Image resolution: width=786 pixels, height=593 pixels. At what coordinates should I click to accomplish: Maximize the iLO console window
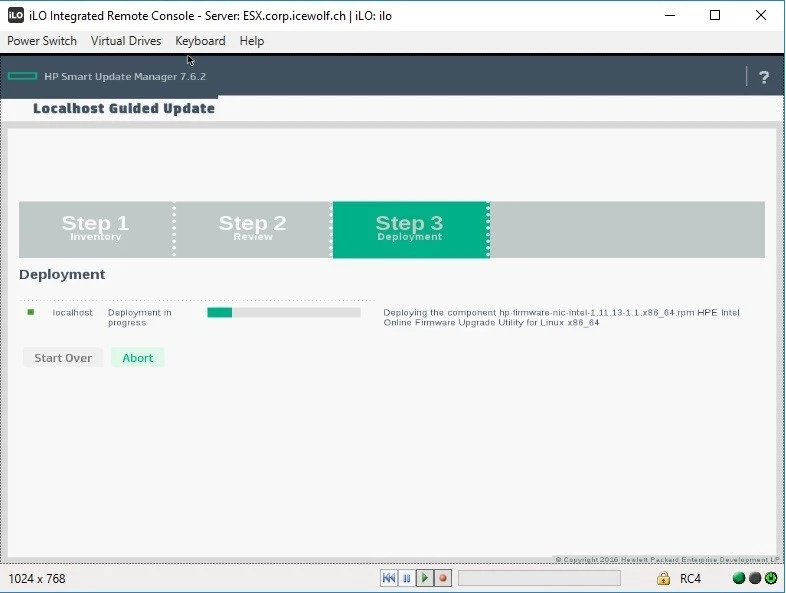pos(715,16)
